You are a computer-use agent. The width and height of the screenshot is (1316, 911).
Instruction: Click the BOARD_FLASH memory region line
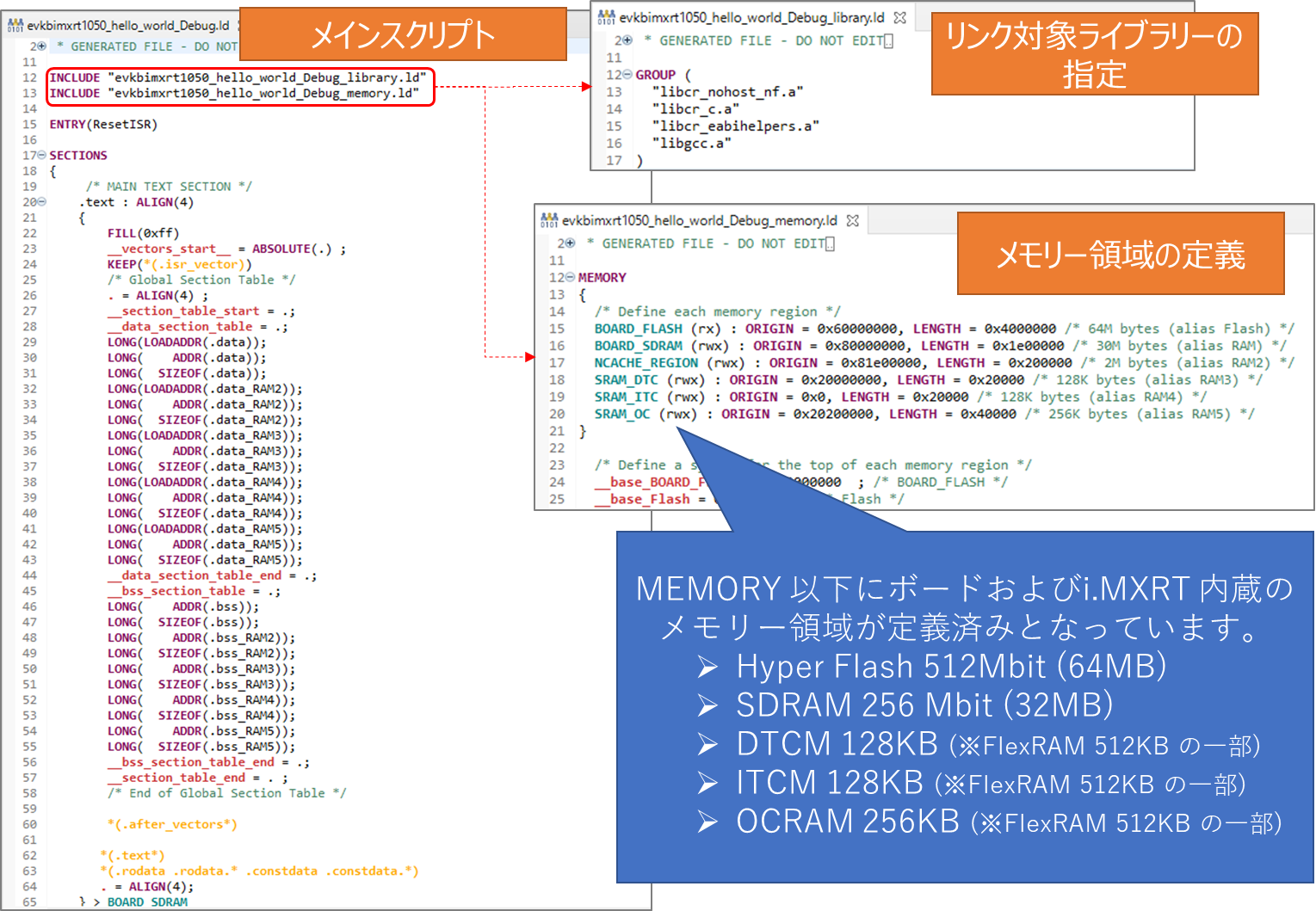tap(861, 329)
